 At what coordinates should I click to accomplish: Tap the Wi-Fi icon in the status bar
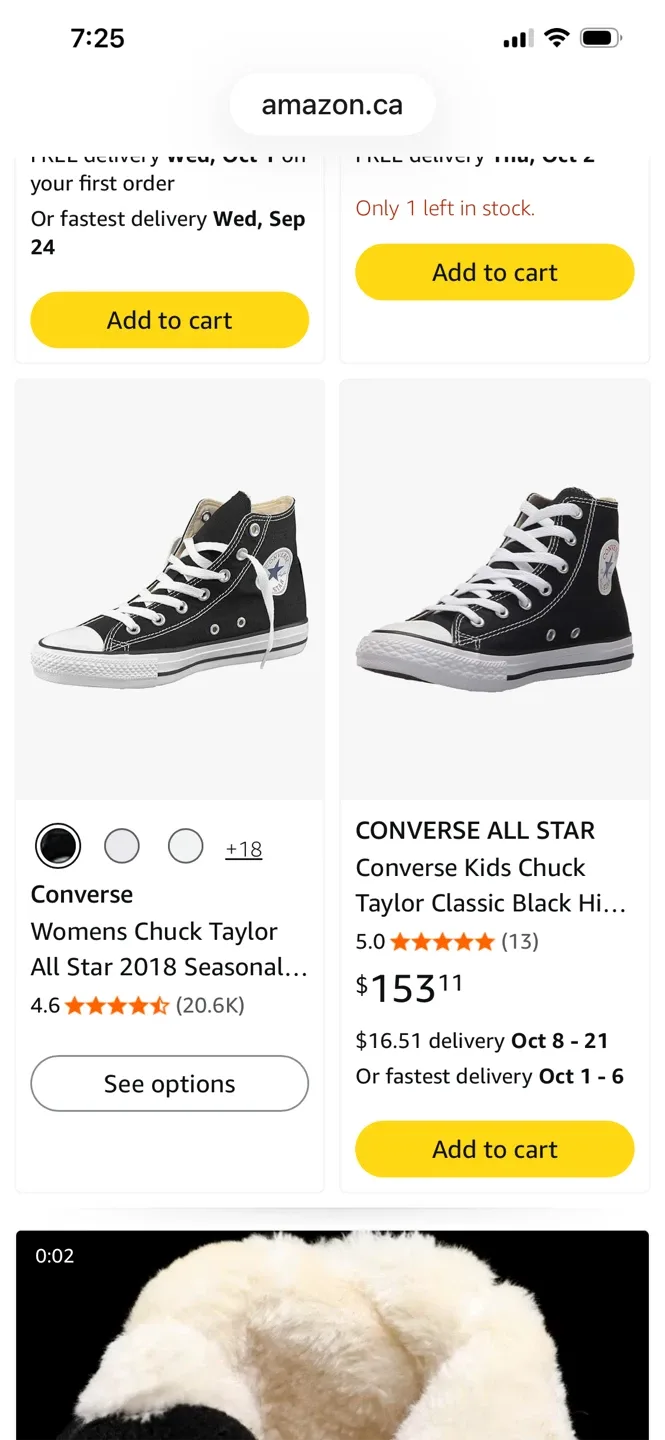point(557,37)
